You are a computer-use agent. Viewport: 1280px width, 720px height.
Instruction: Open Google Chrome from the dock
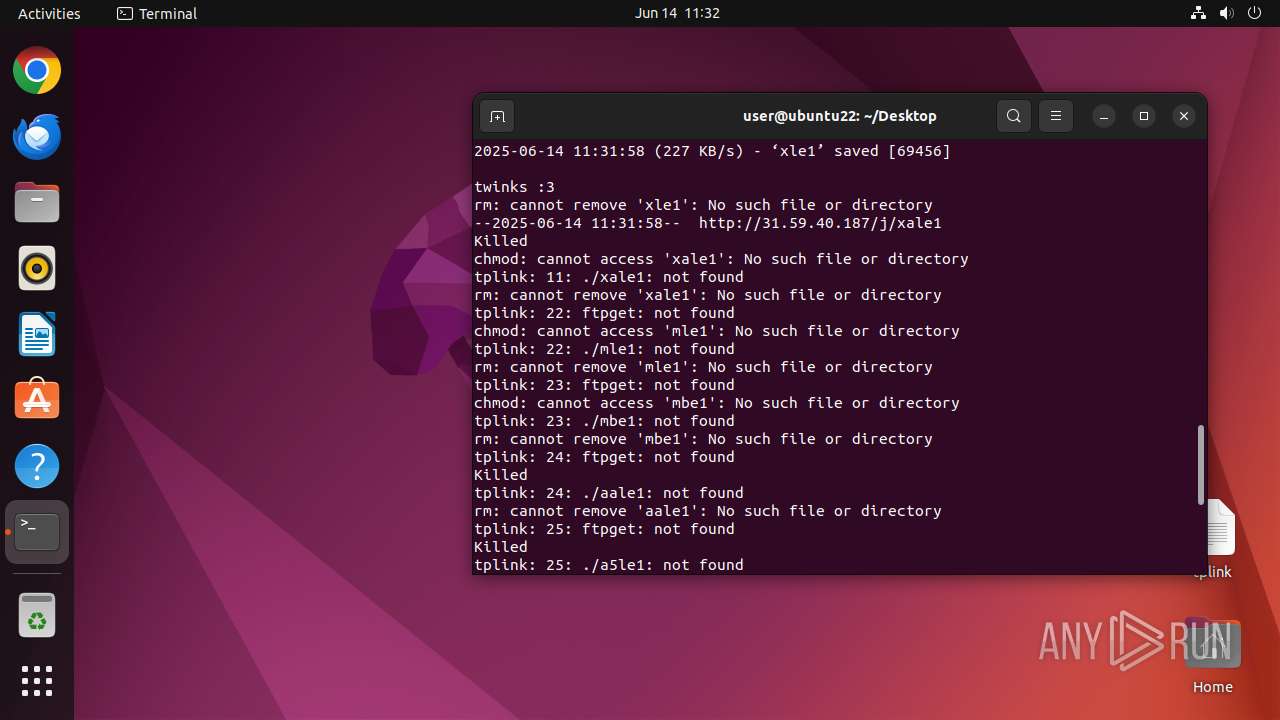click(37, 71)
